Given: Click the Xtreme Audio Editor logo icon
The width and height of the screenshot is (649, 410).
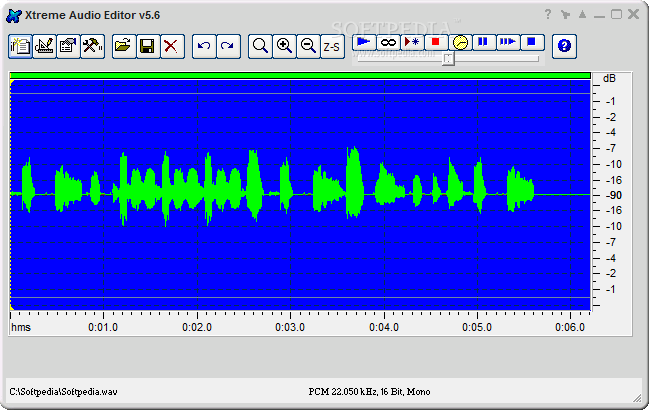Looking at the screenshot, I should point(14,15).
